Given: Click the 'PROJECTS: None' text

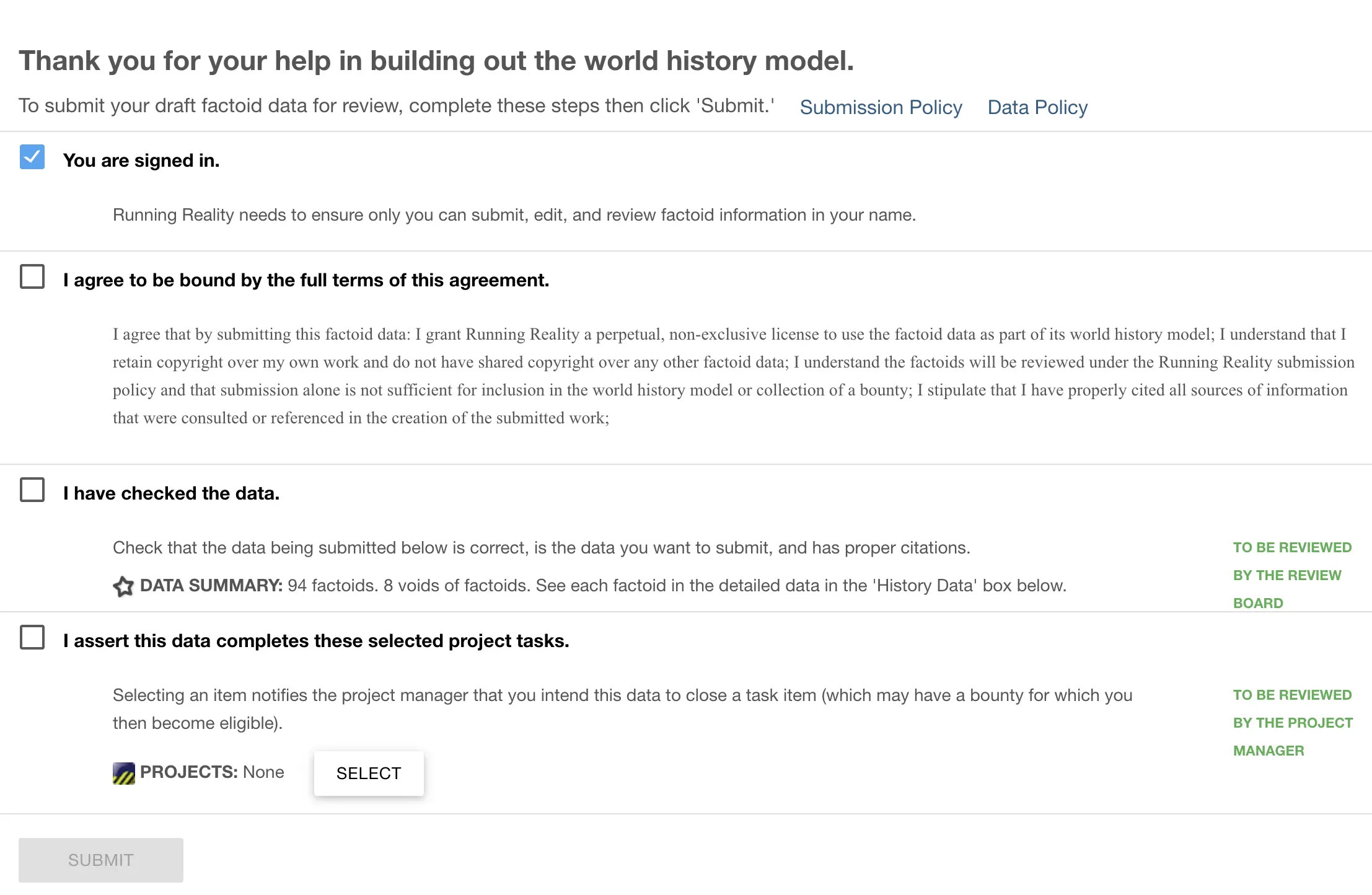Looking at the screenshot, I should (x=212, y=772).
